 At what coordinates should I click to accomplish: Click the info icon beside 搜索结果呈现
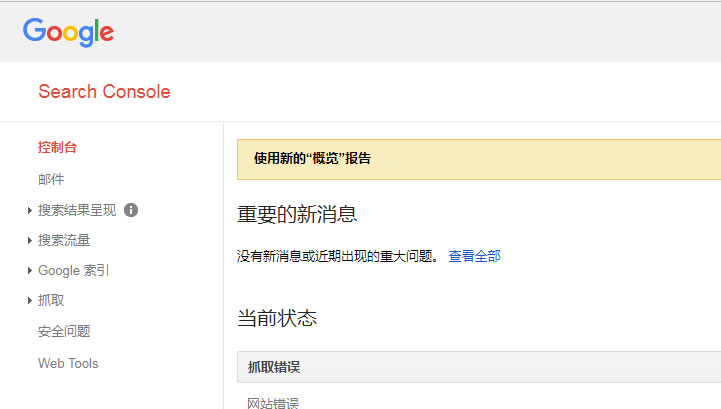point(131,210)
